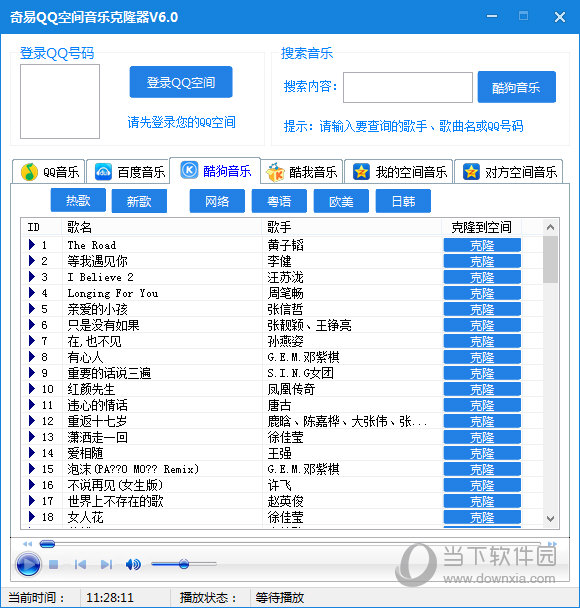Click play arrow of row 15
This screenshot has width=580, height=608.
tap(32, 469)
